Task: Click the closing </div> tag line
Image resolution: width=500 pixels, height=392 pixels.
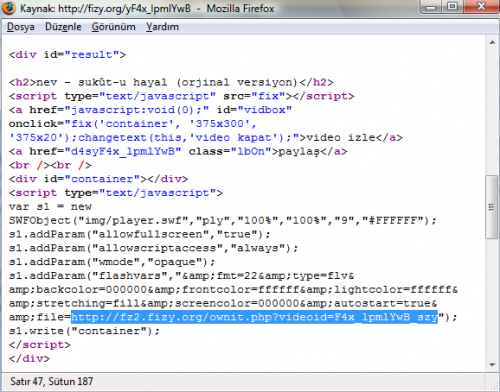Action: (x=29, y=359)
